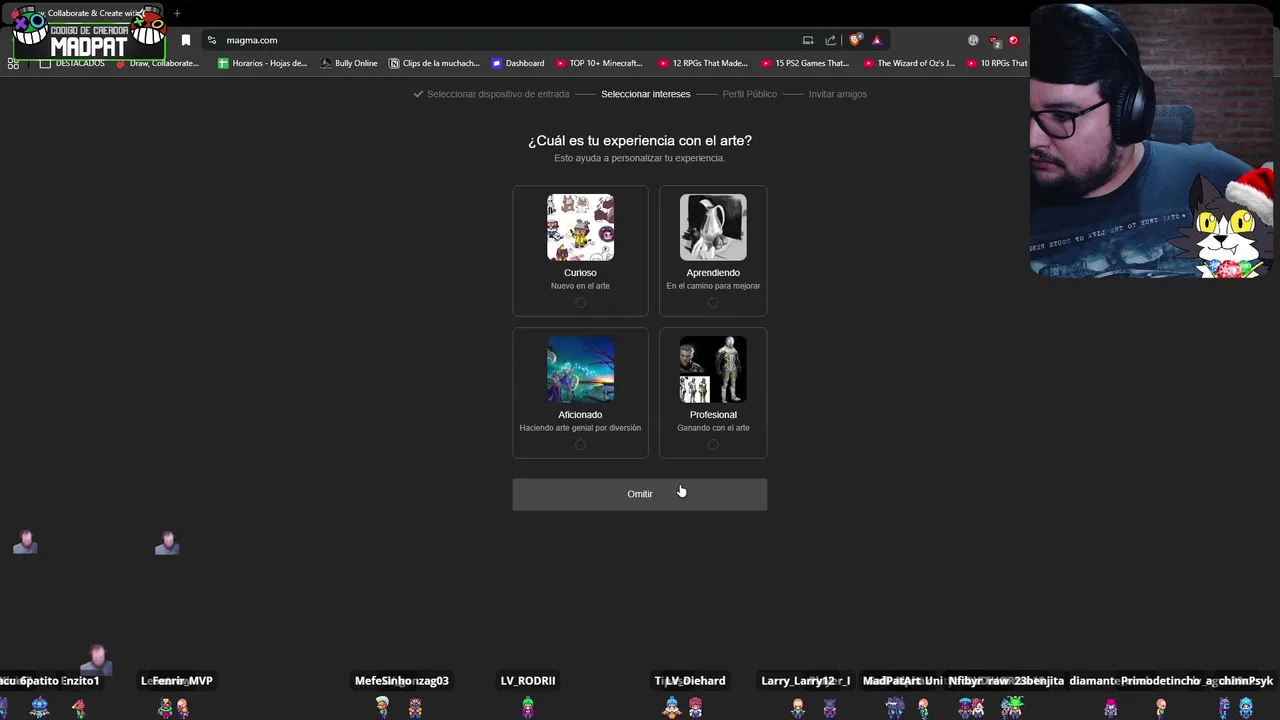Screen dimensions: 1280x720
Task: Open the Horarios - Hojas de bookmark
Action: point(262,63)
